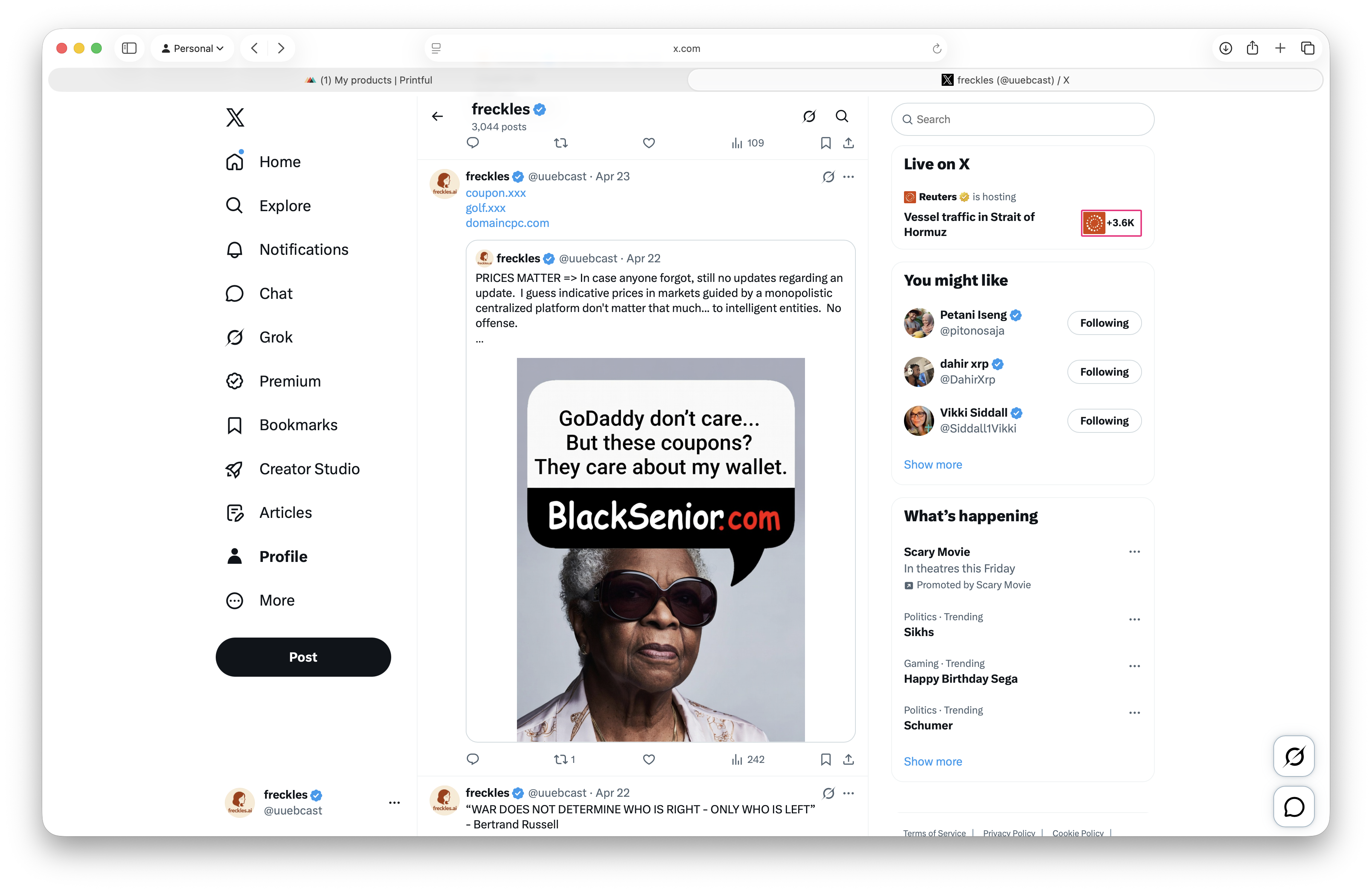Reload the x.com page
The image size is (1372, 892).
[937, 49]
